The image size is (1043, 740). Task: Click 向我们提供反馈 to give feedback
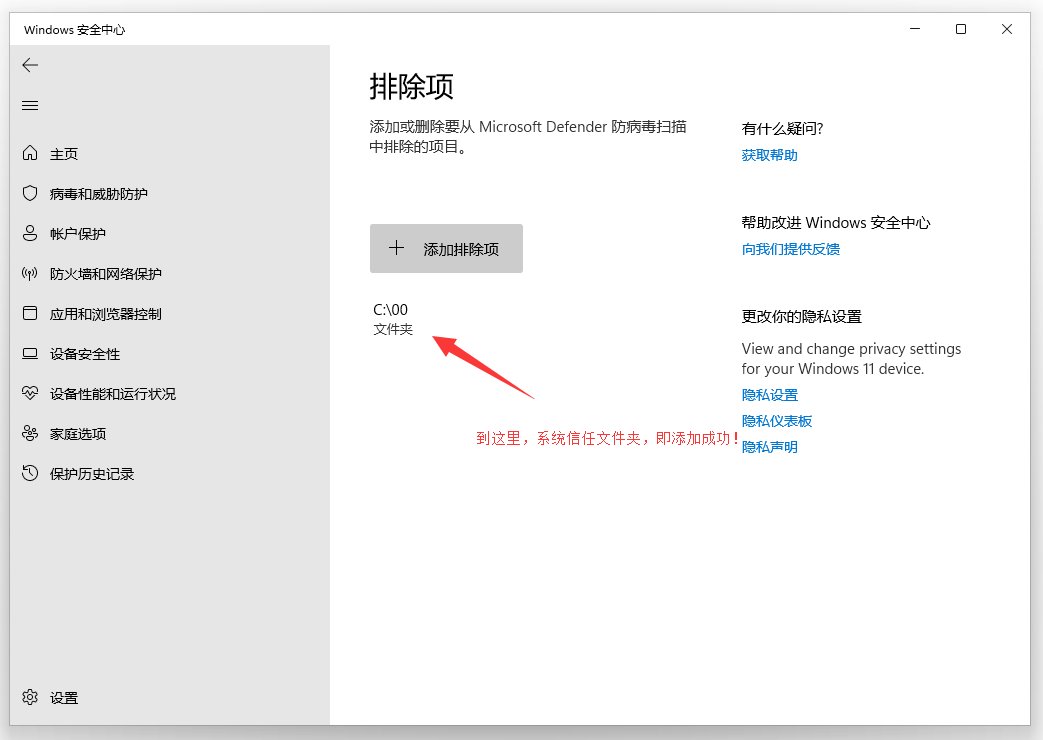pos(790,249)
